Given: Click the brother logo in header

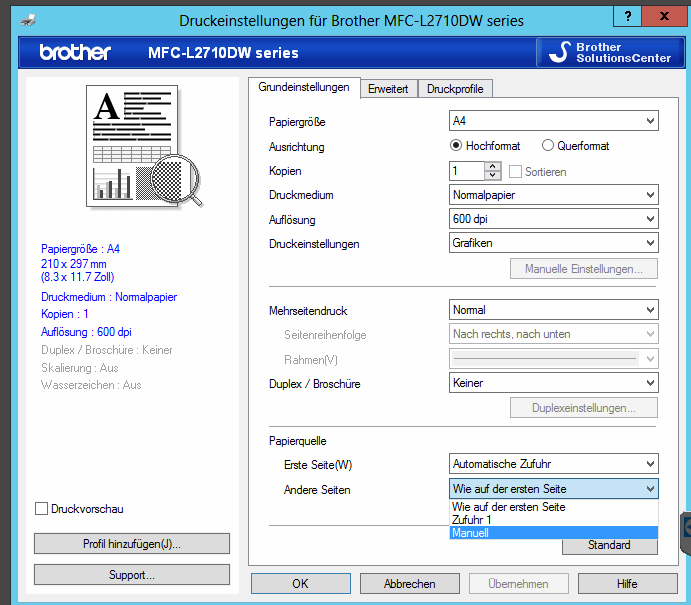Looking at the screenshot, I should pyautogui.click(x=75, y=52).
